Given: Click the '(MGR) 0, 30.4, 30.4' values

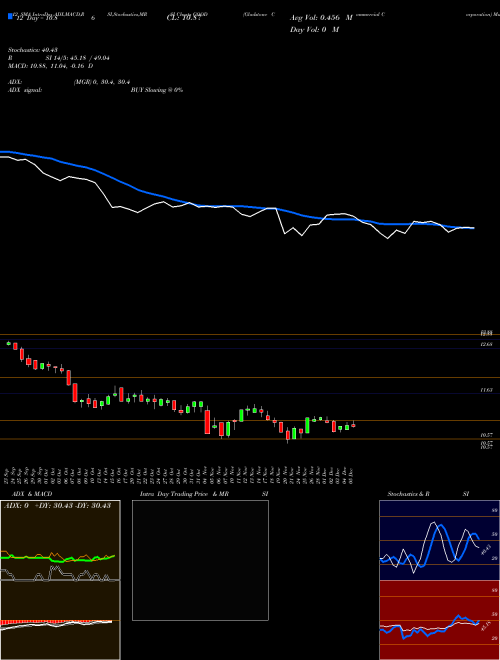Looking at the screenshot, I should [101, 82].
